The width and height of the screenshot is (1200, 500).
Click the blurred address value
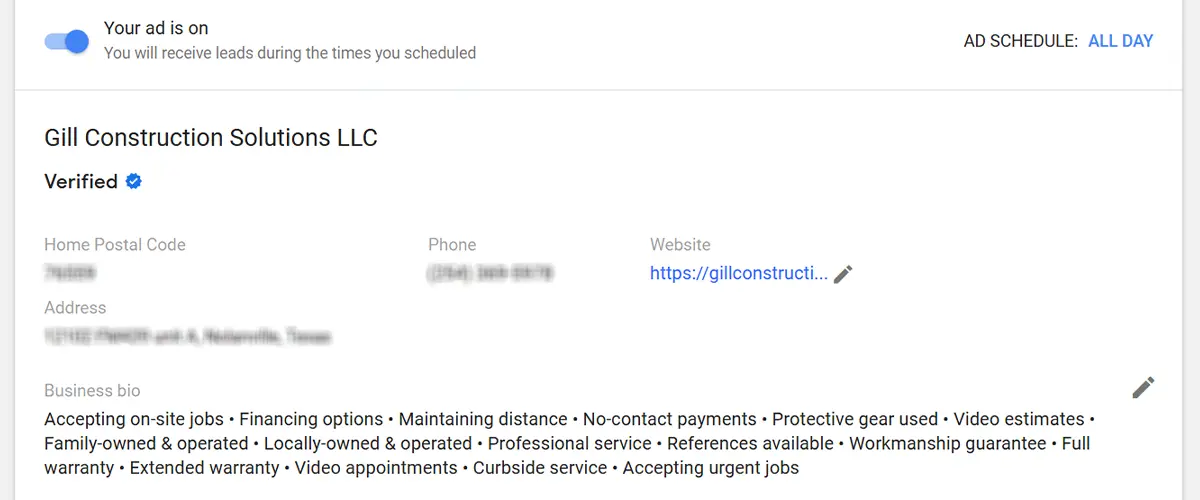click(x=187, y=337)
